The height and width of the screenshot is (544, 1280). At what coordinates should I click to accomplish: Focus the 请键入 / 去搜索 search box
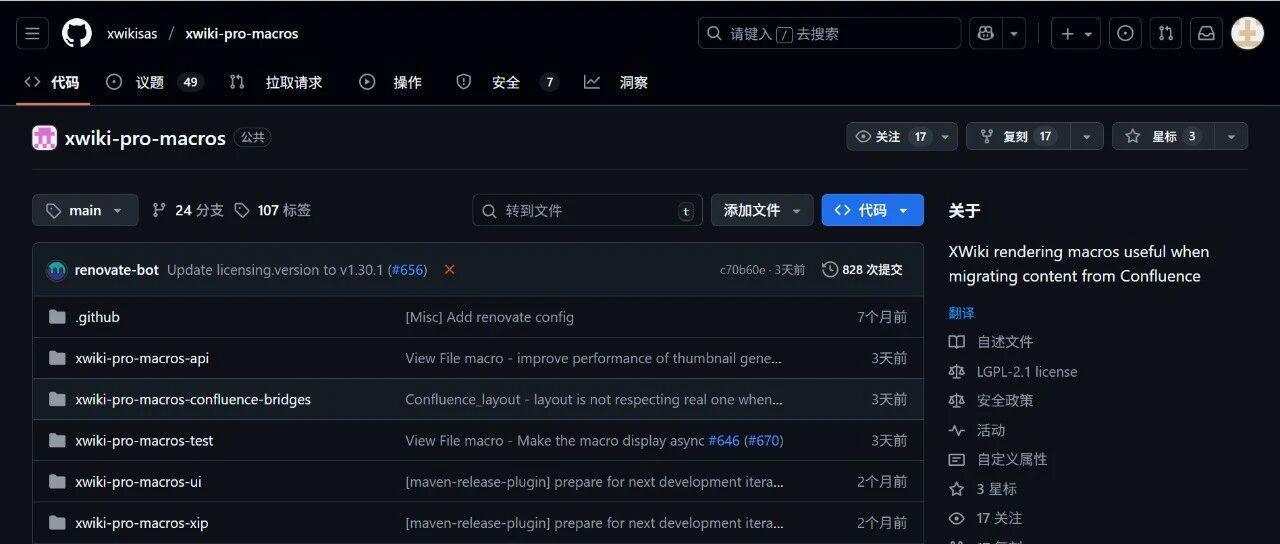click(x=829, y=33)
